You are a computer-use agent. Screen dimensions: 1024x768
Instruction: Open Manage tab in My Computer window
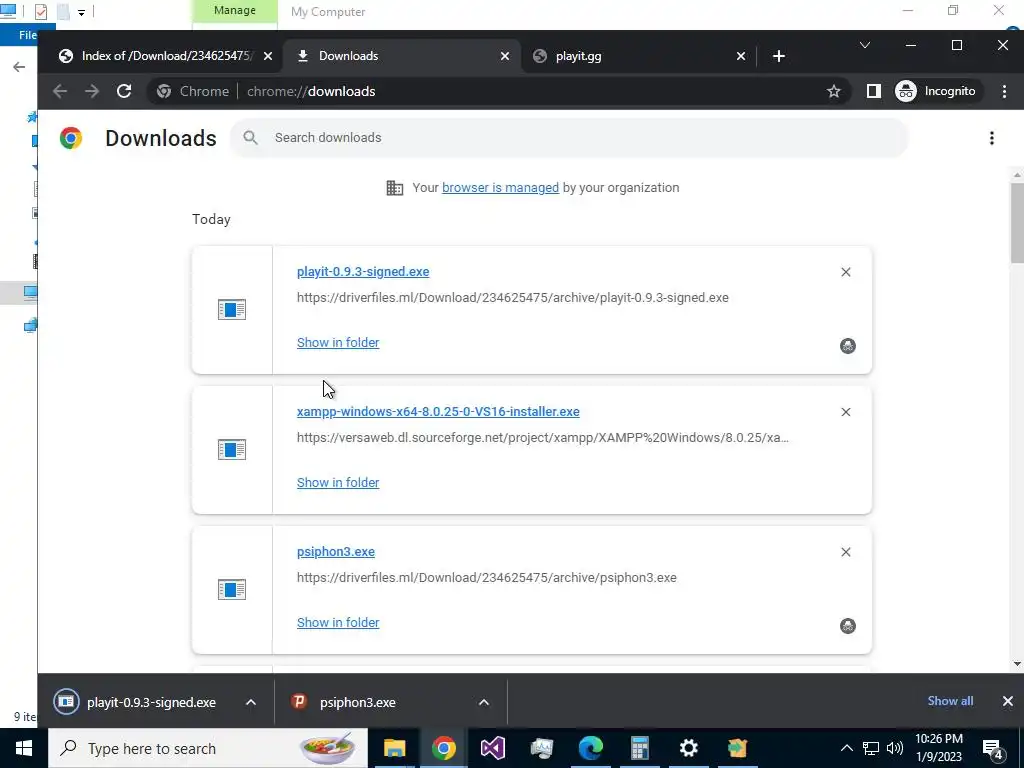click(x=234, y=11)
